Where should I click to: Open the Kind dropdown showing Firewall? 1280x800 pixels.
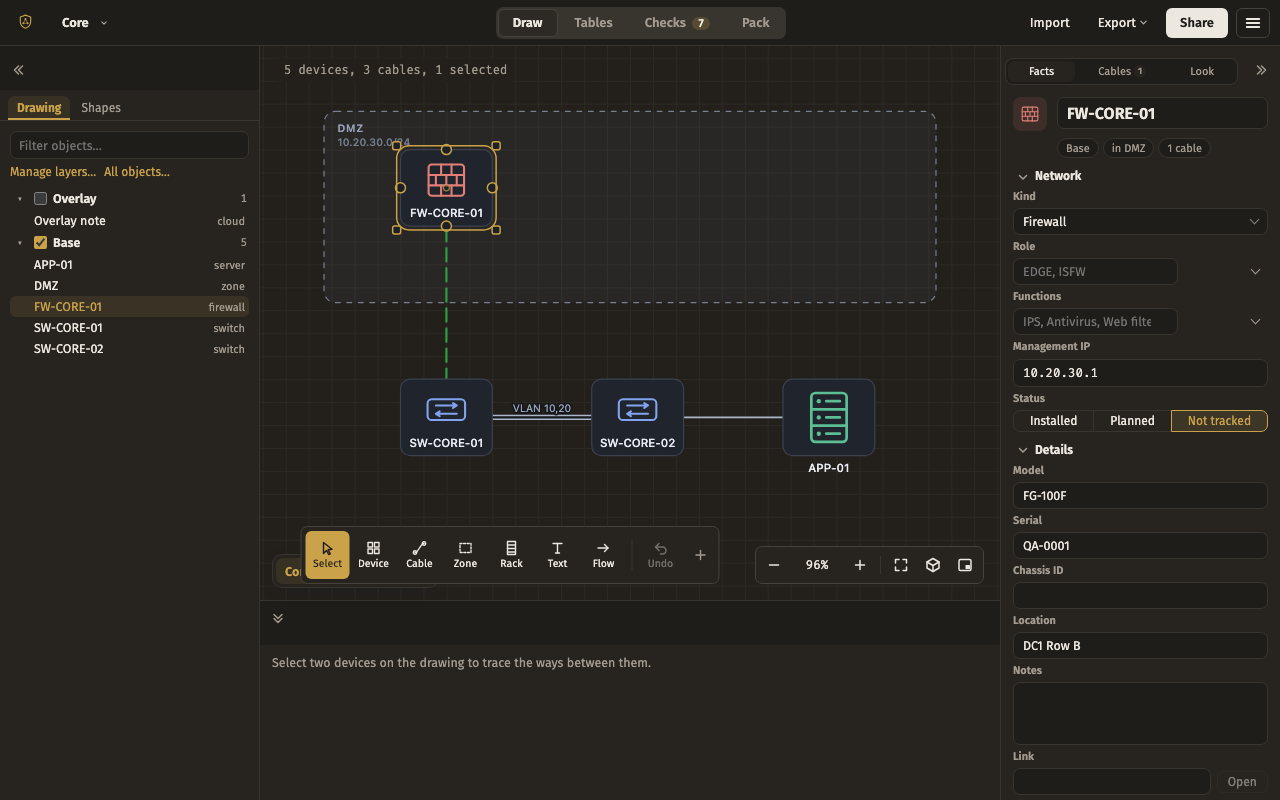point(1140,222)
